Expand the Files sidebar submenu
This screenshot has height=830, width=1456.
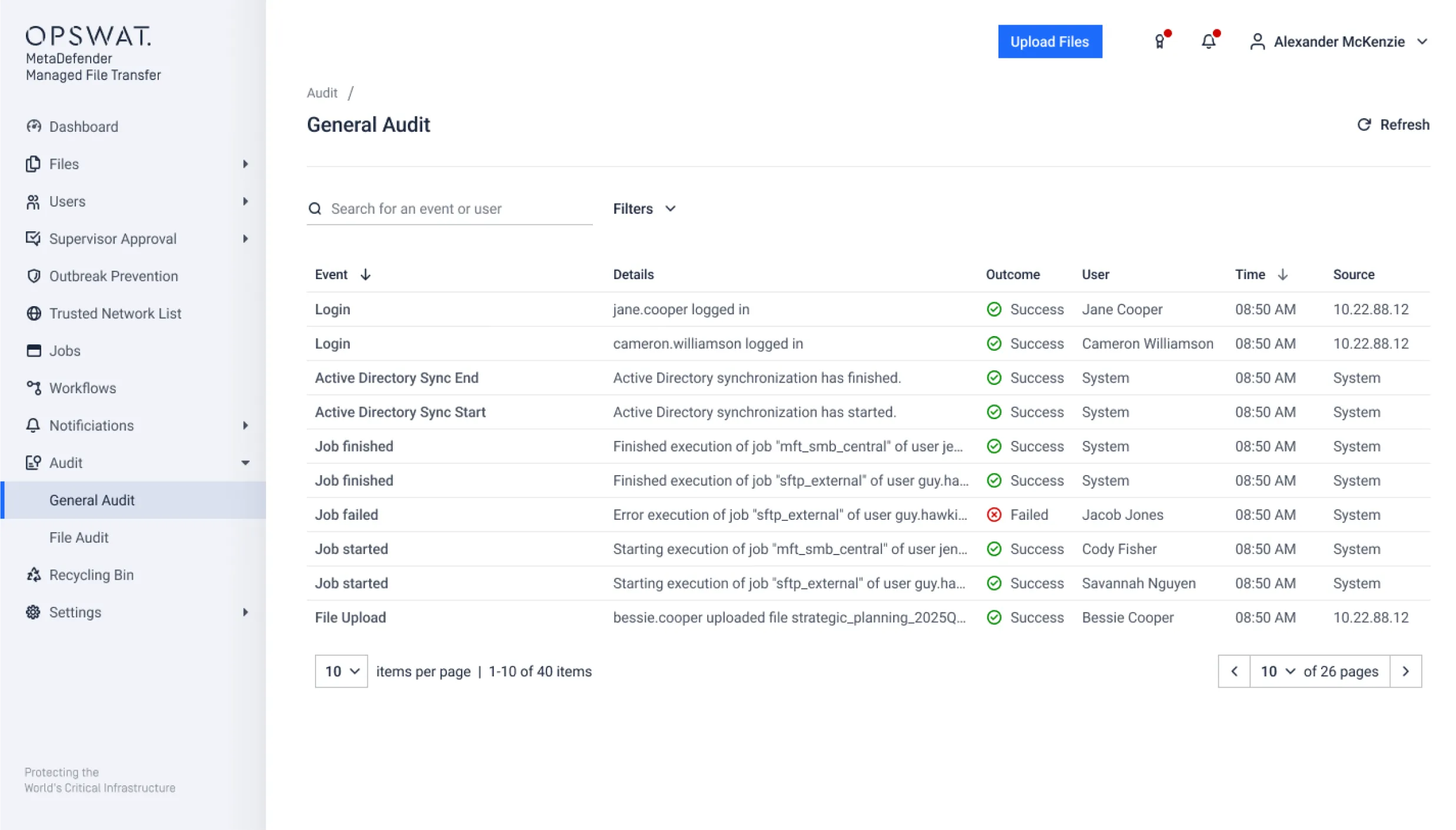[x=245, y=164]
